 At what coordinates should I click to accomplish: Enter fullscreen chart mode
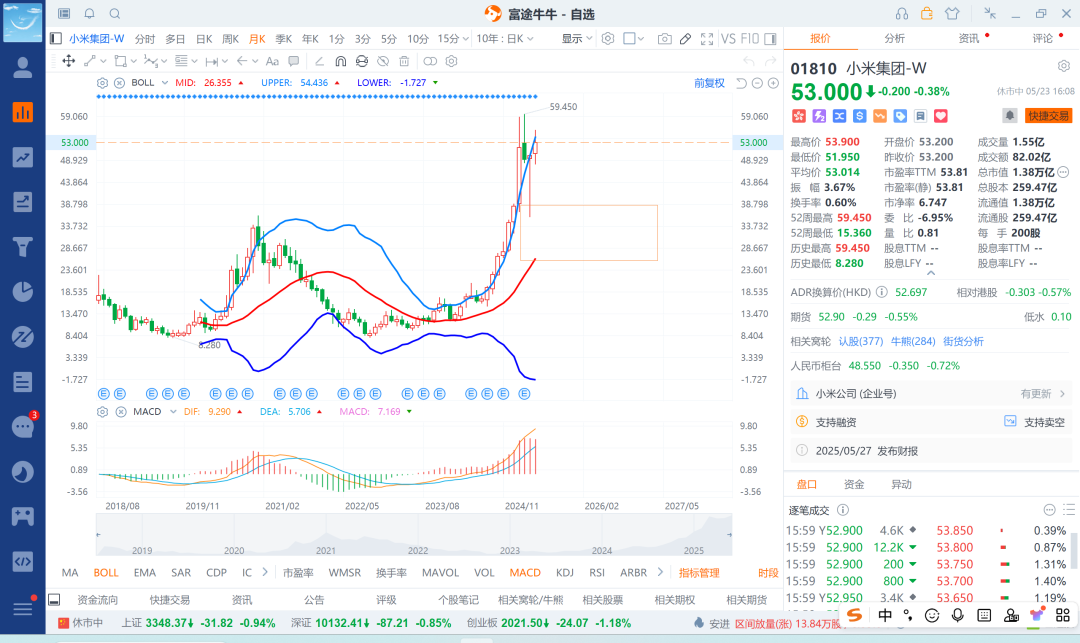point(707,39)
